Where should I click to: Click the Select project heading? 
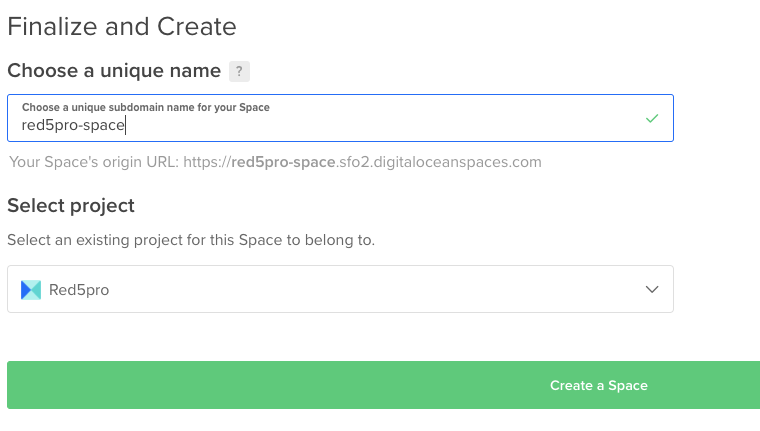tap(71, 206)
